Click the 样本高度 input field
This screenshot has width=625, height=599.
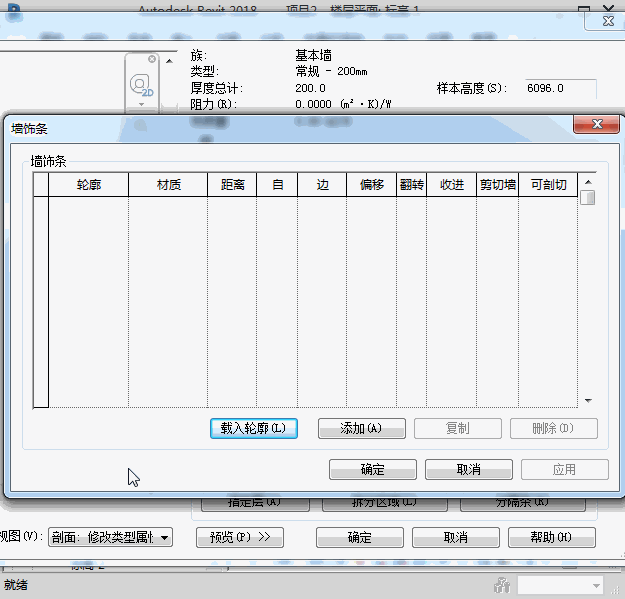click(560, 88)
